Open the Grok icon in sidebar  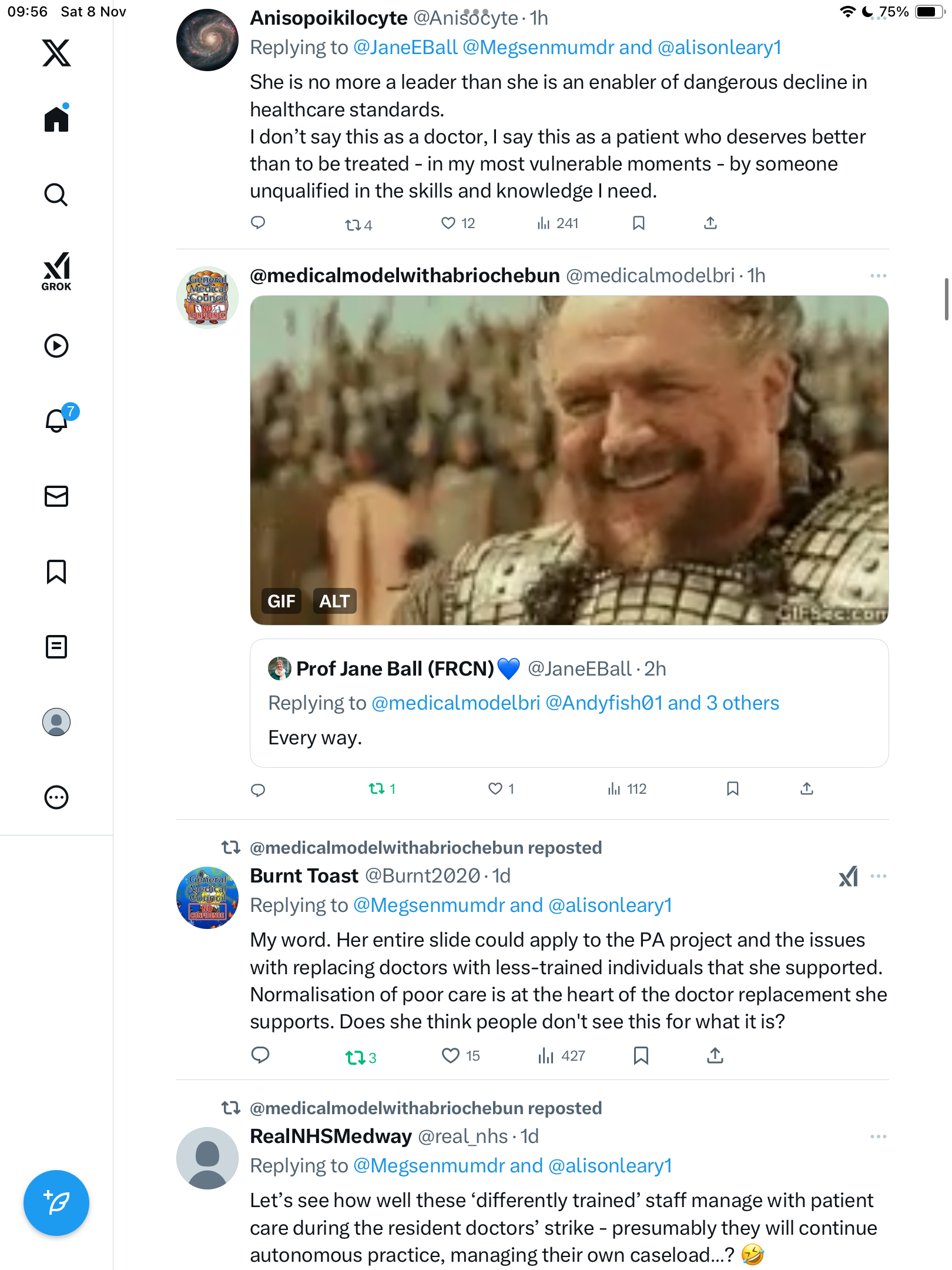click(56, 271)
